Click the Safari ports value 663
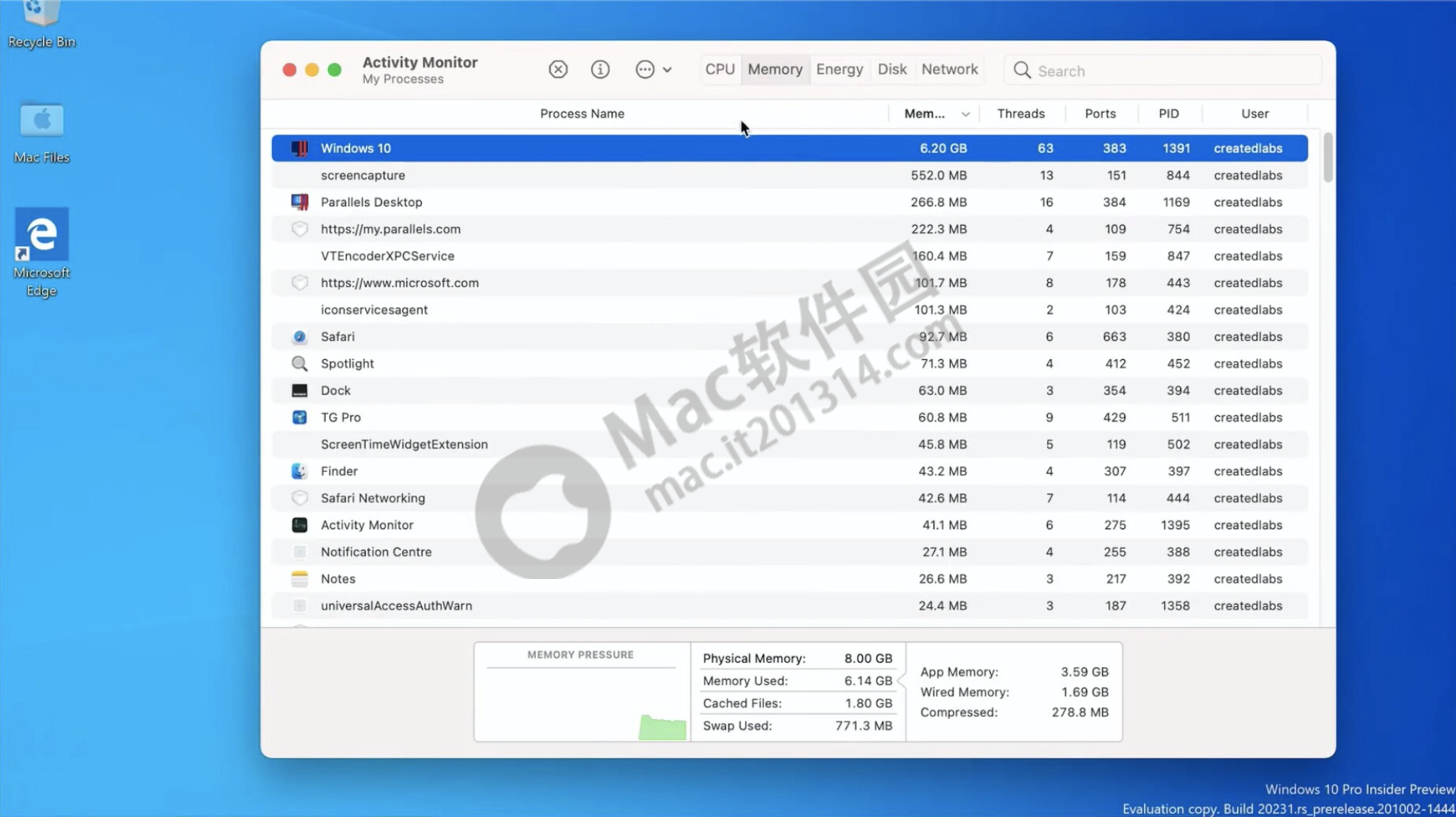 tap(1114, 337)
